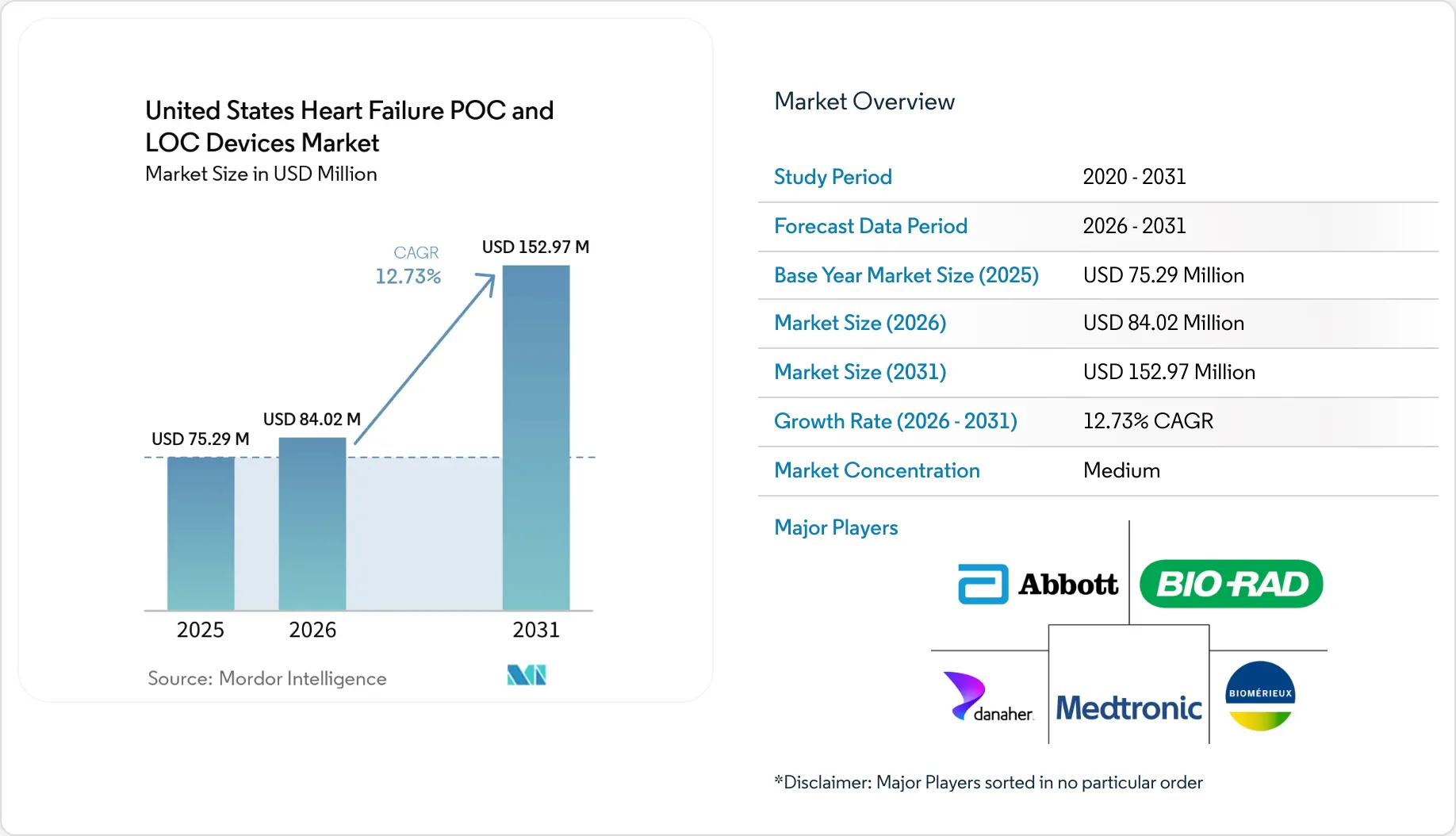Click the USD 152.97 M bar label

(x=536, y=247)
